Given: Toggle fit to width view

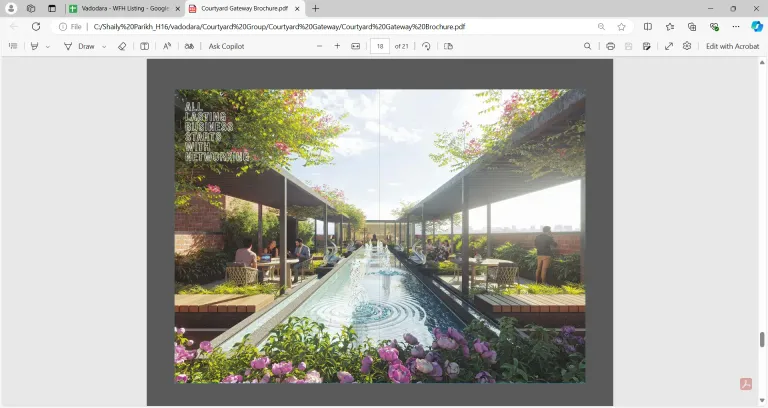Looking at the screenshot, I should pos(356,46).
